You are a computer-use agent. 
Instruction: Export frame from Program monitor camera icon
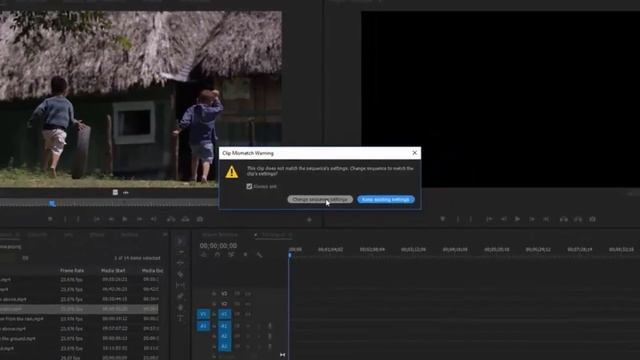click(x=593, y=219)
